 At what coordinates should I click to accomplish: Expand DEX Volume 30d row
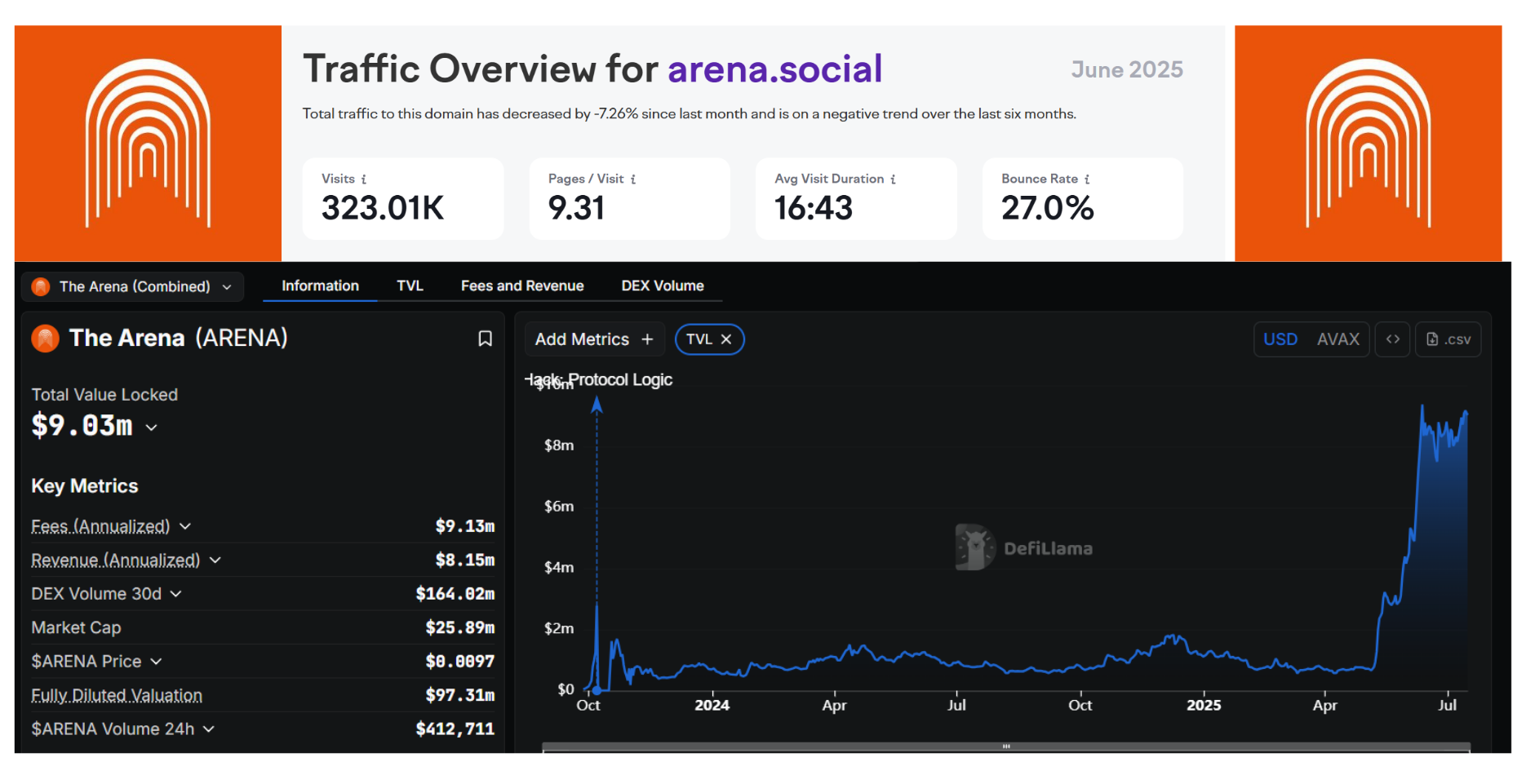click(175, 594)
